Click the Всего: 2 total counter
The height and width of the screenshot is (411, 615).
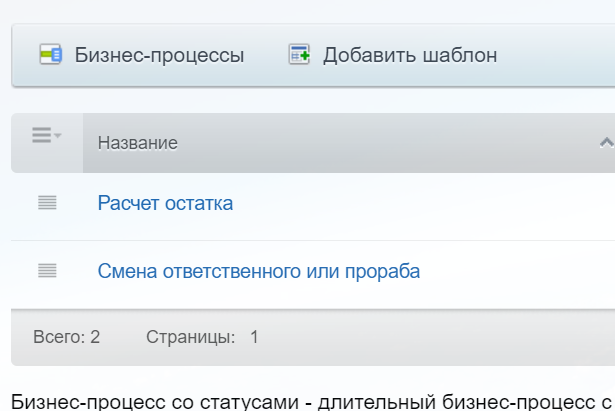(x=66, y=337)
